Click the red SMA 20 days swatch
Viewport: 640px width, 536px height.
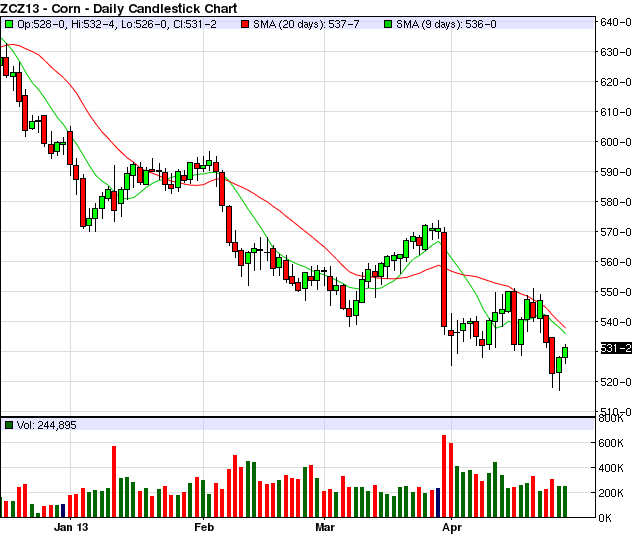coord(245,24)
